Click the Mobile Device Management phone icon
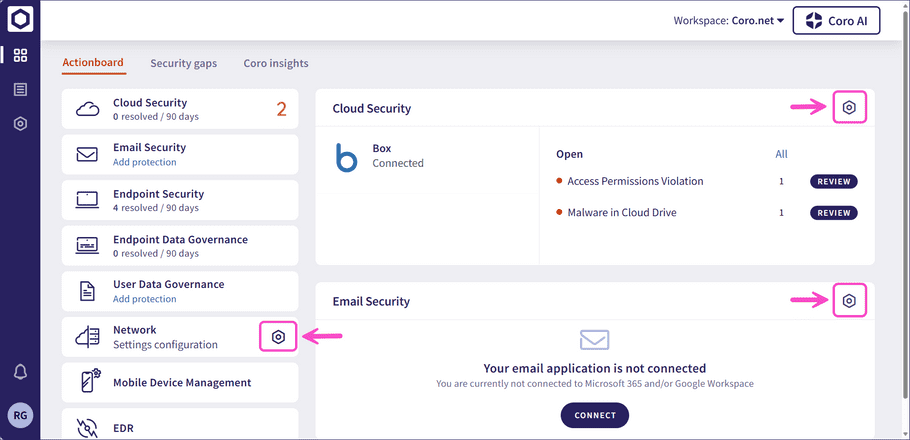The height and width of the screenshot is (440, 910). click(89, 383)
